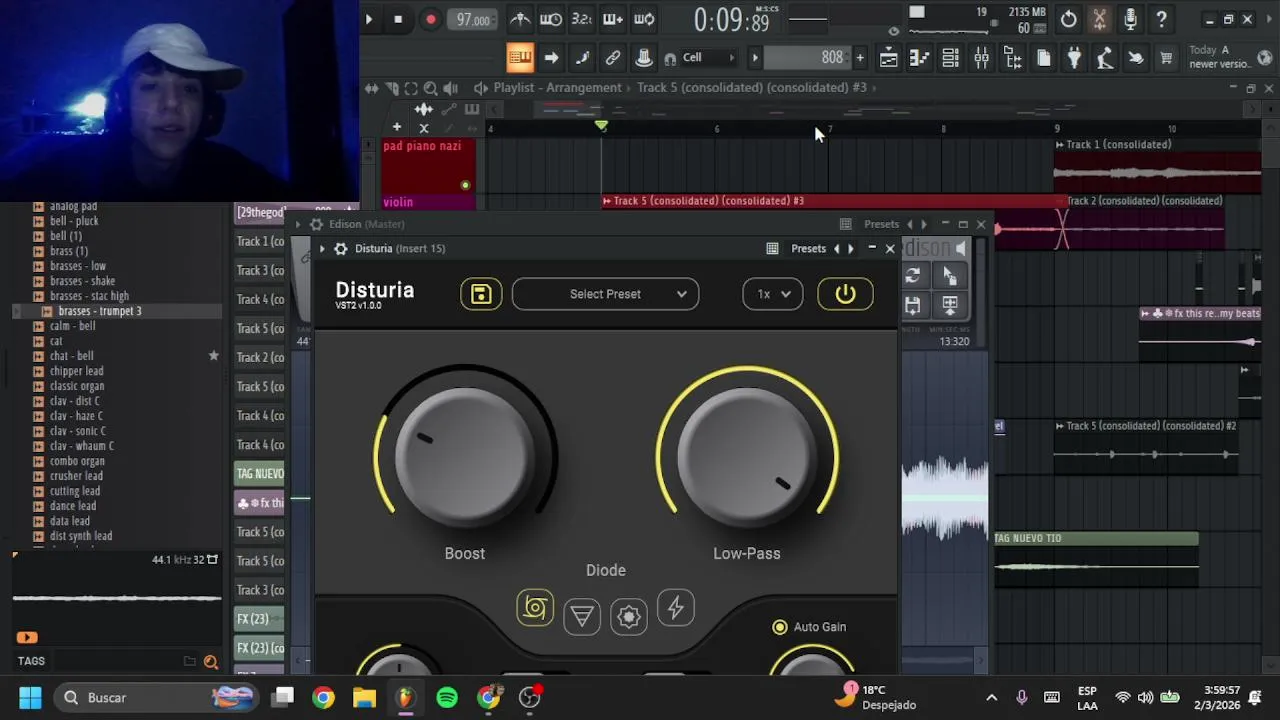The height and width of the screenshot is (720, 1280).
Task: Open the help question mark icon
Action: pyautogui.click(x=1161, y=19)
